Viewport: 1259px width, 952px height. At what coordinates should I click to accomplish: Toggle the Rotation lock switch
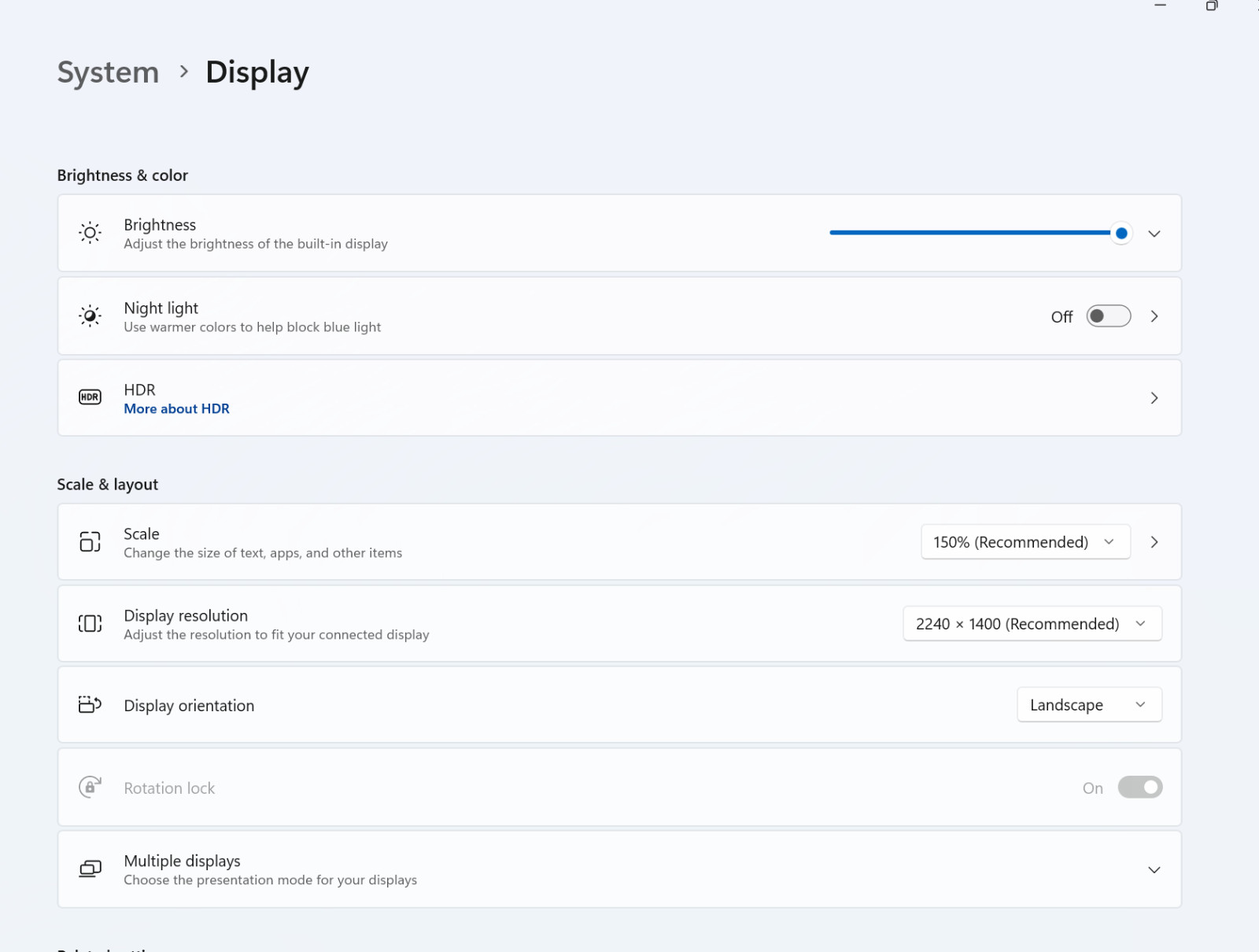pos(1140,788)
